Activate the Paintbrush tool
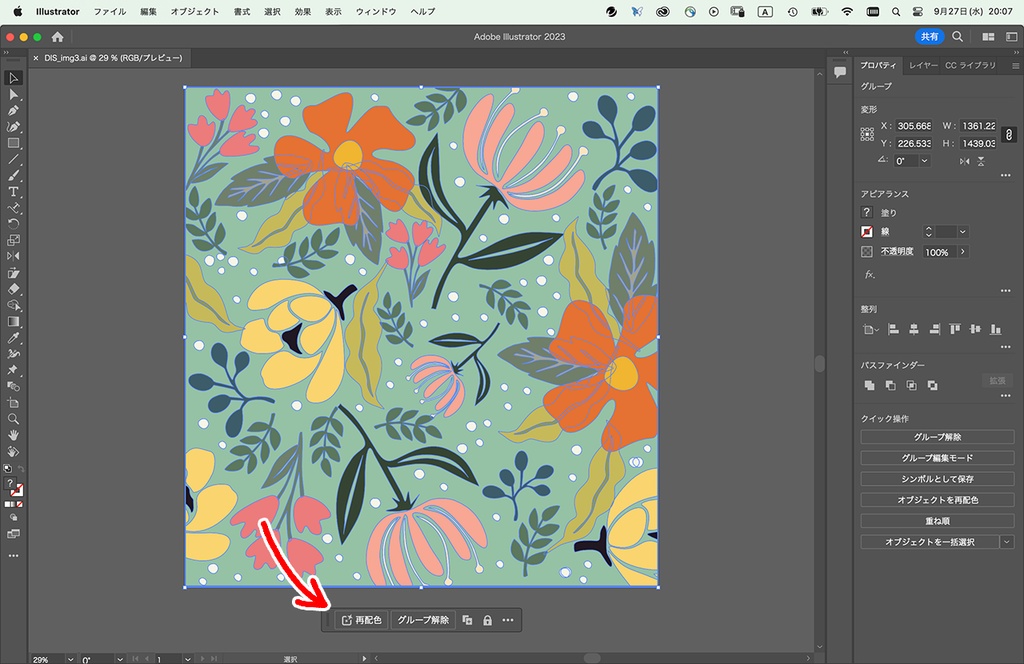This screenshot has width=1024, height=664. tap(13, 176)
